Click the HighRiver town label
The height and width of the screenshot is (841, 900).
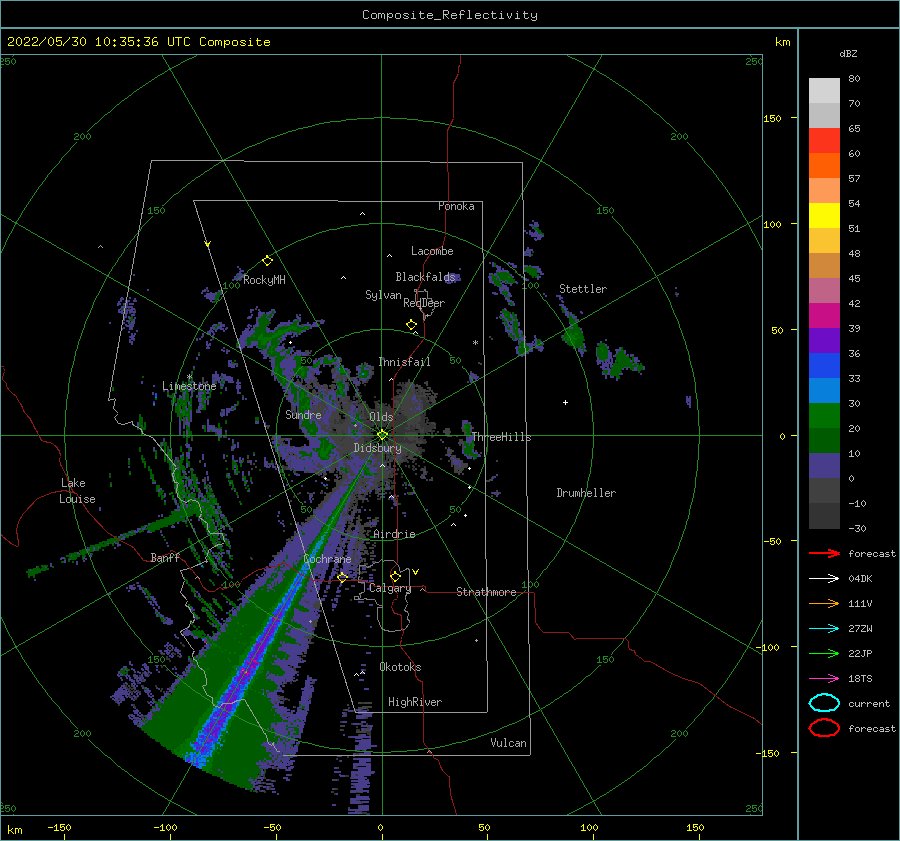point(415,702)
